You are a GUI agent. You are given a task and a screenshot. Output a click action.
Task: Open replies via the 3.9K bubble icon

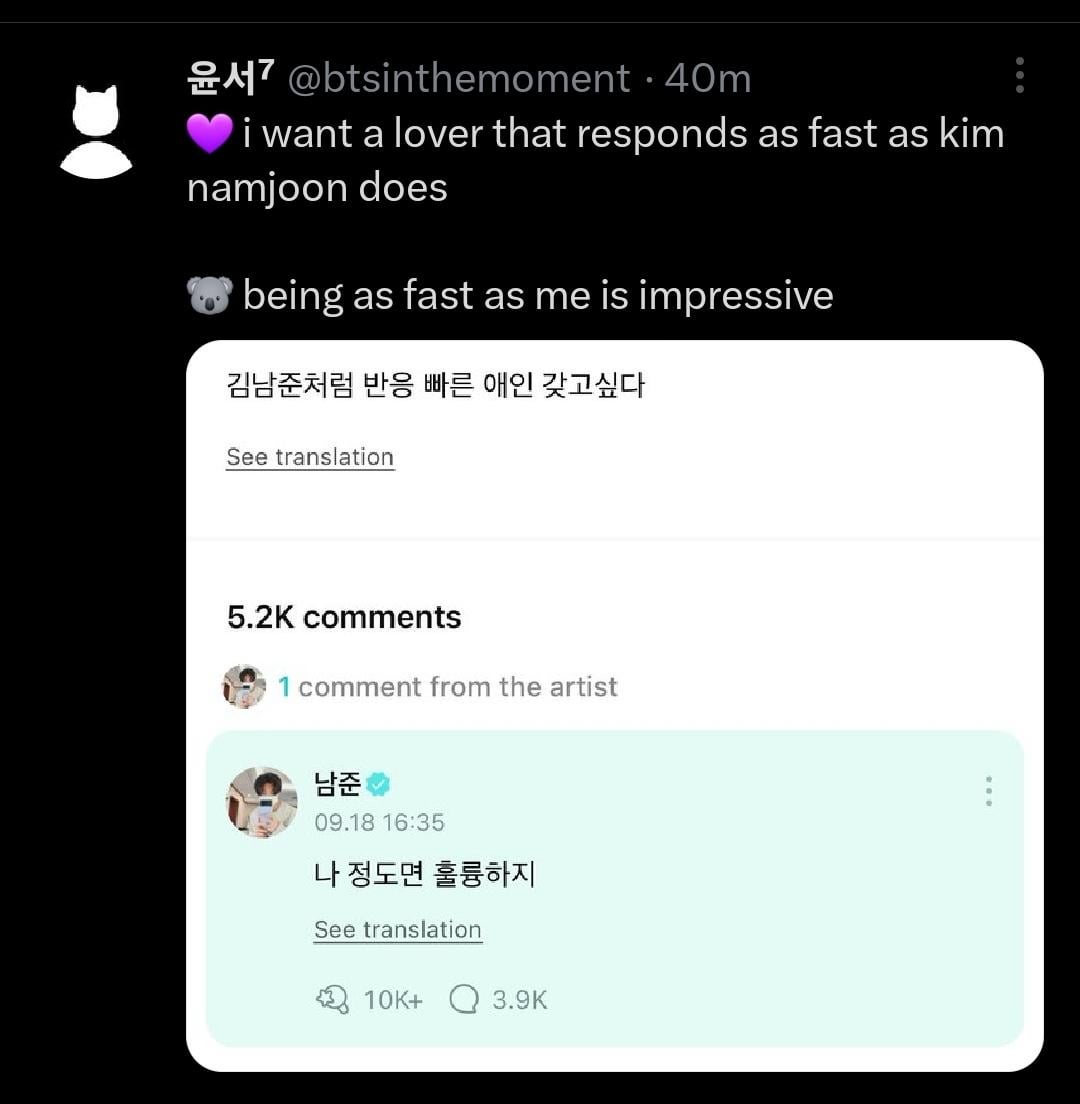[464, 999]
